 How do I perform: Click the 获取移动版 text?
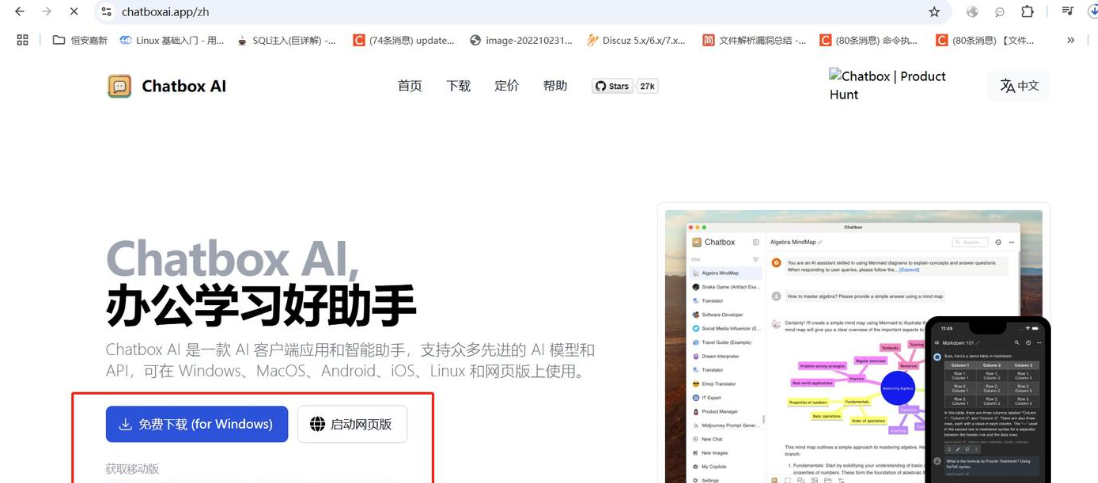tap(132, 468)
